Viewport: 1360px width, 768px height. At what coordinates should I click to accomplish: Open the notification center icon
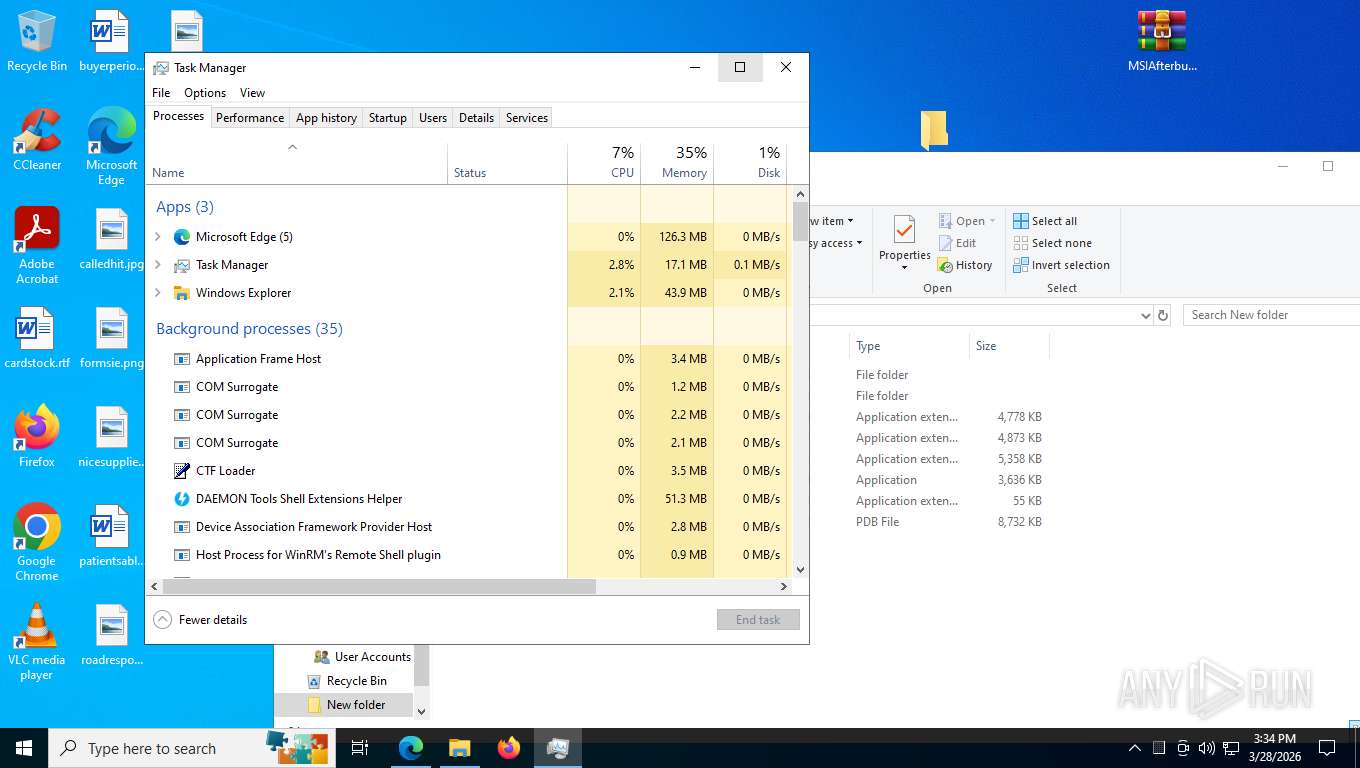(x=1327, y=748)
